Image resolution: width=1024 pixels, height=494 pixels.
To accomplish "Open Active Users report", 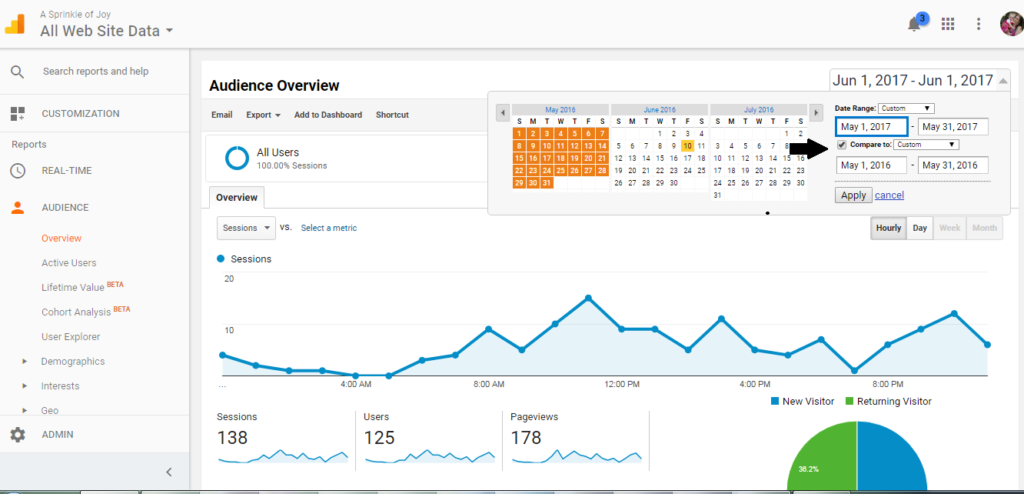I will coord(69,263).
